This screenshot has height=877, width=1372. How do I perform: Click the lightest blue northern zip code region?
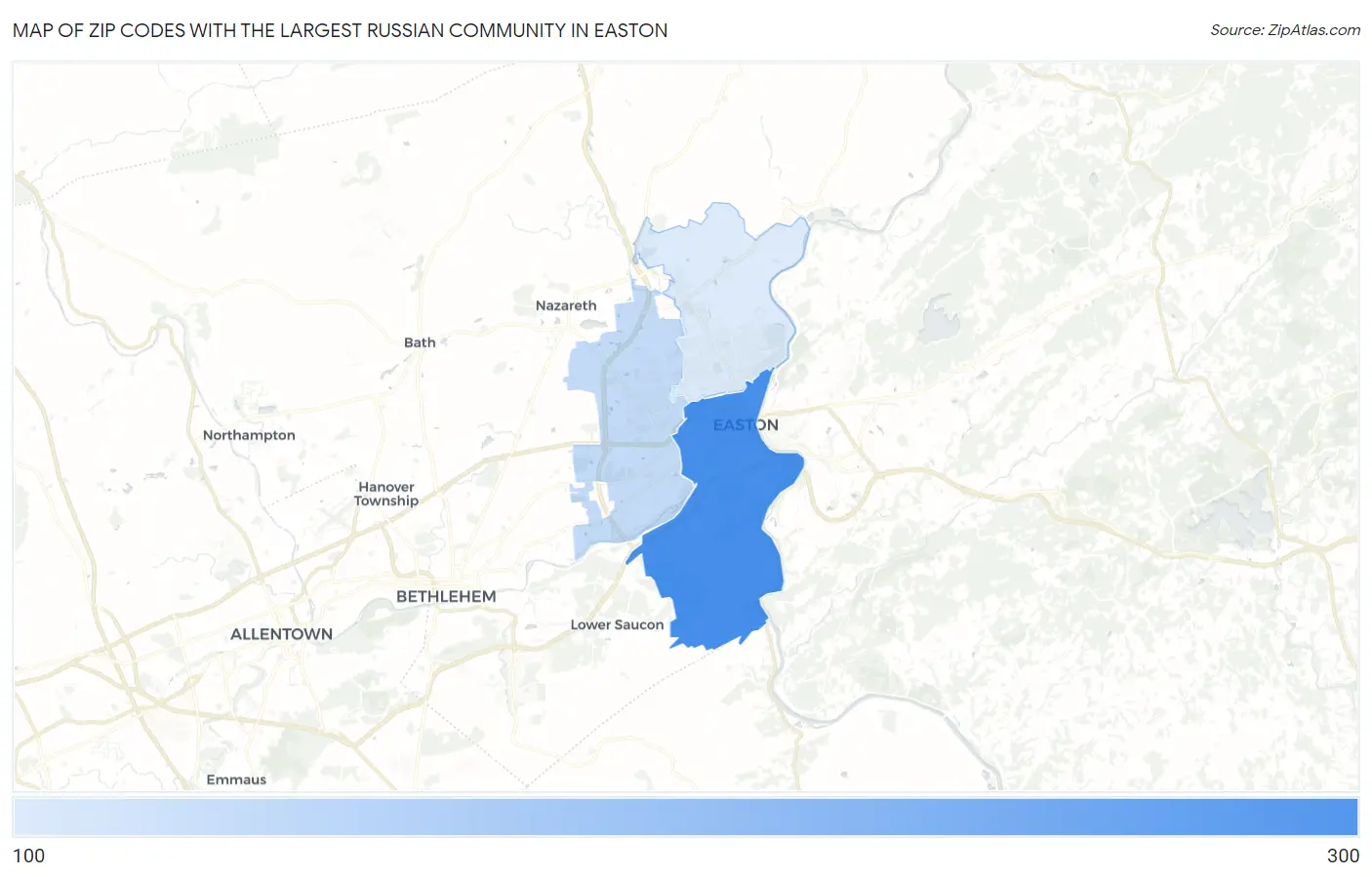pyautogui.click(x=727, y=302)
